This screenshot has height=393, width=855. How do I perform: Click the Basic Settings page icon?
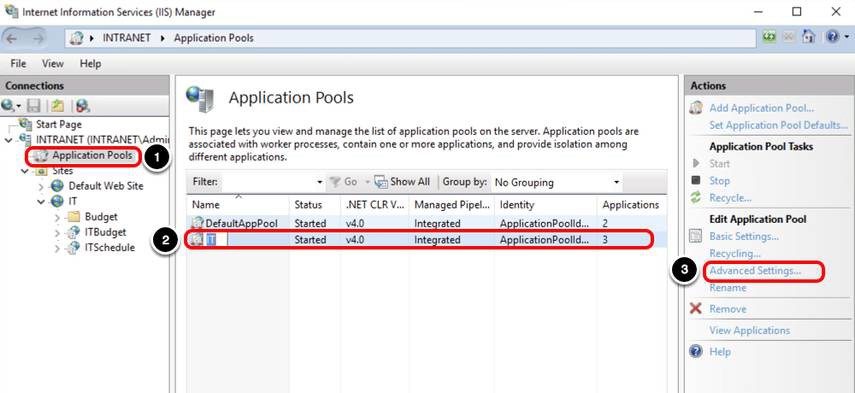click(695, 236)
